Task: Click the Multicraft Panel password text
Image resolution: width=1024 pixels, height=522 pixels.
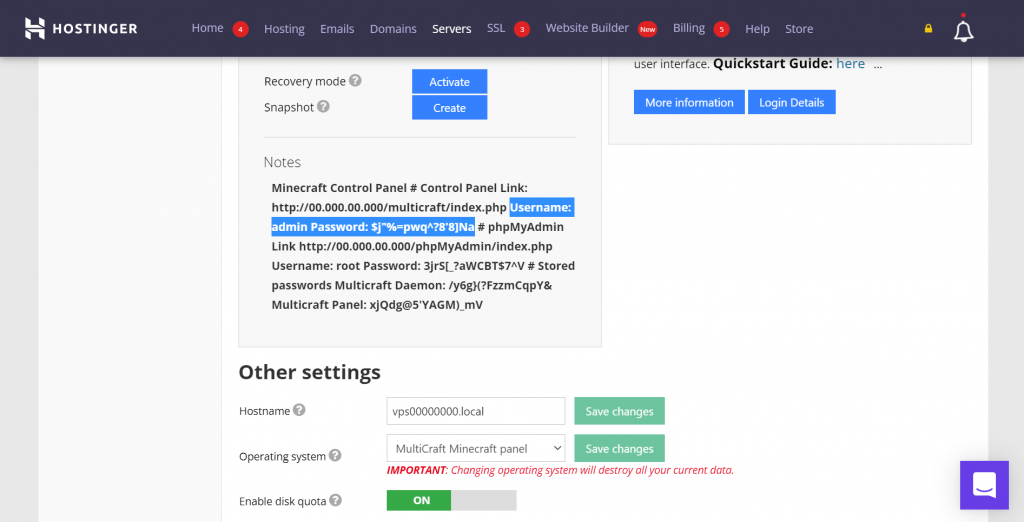Action: pos(377,305)
